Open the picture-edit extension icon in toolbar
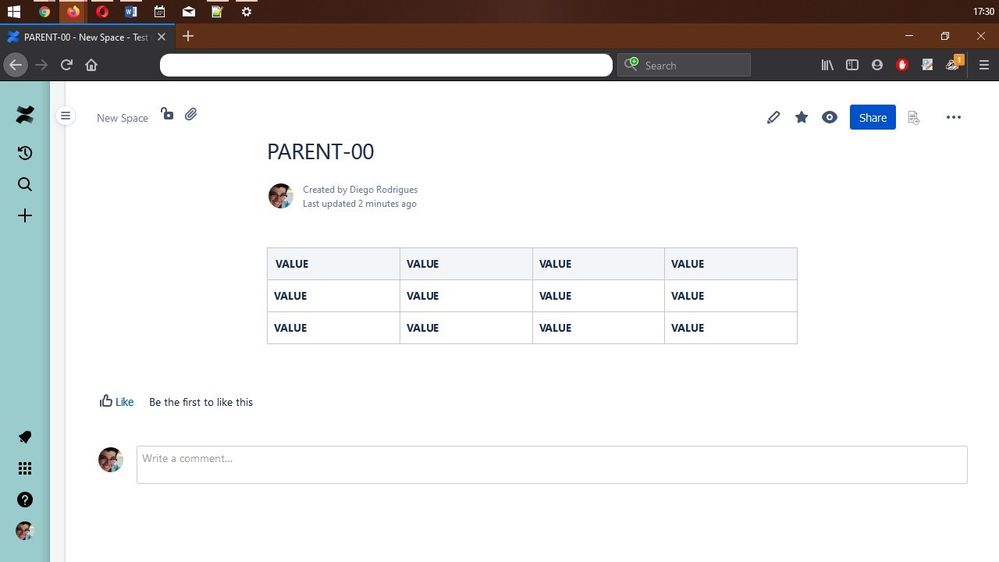 pyautogui.click(x=928, y=65)
